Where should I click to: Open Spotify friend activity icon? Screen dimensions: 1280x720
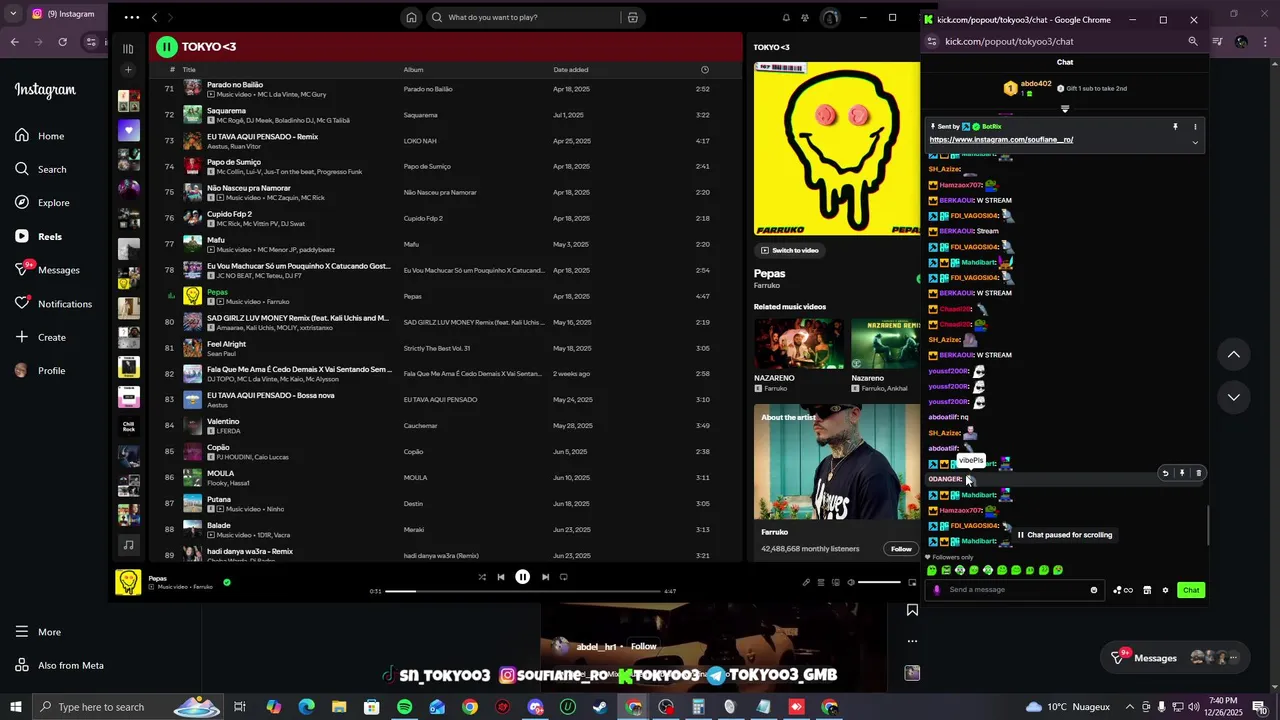805,18
